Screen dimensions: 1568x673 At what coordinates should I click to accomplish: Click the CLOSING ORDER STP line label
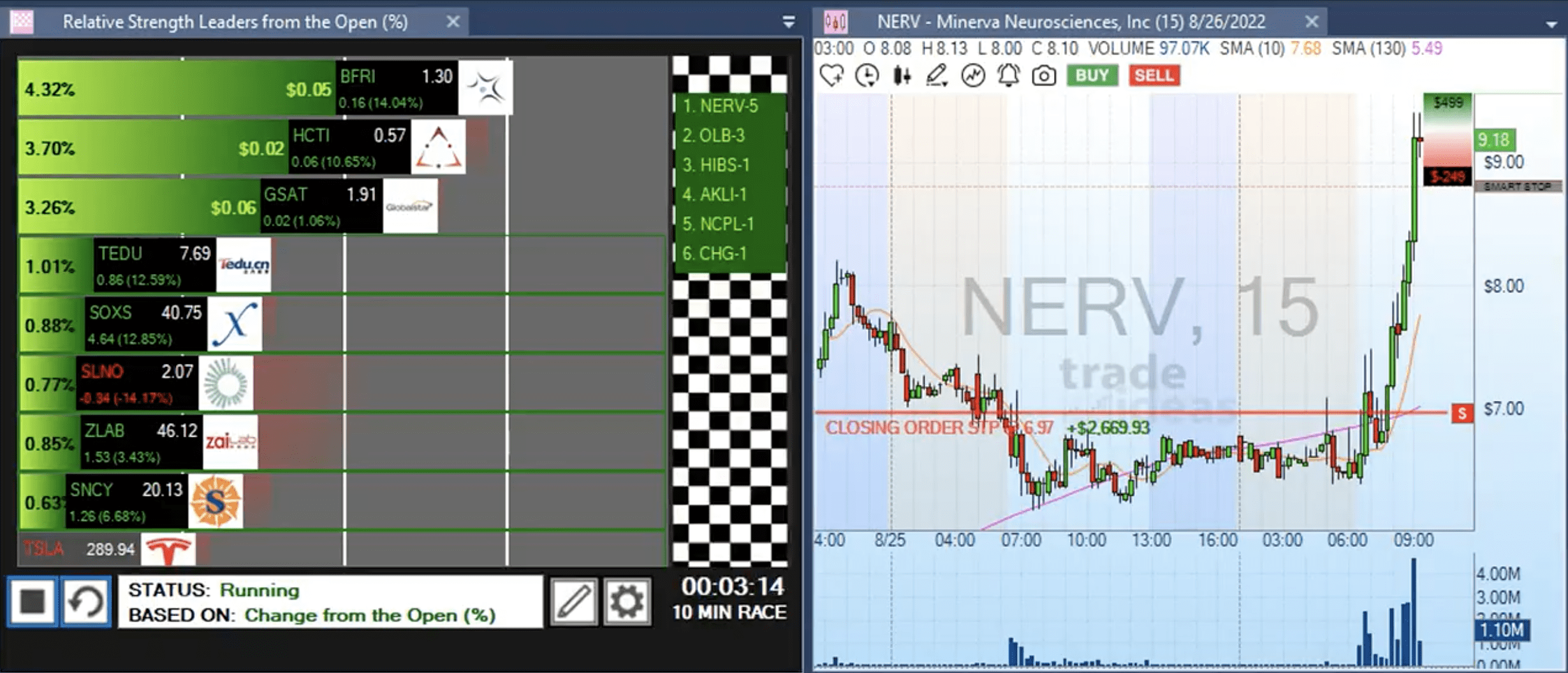[x=939, y=428]
